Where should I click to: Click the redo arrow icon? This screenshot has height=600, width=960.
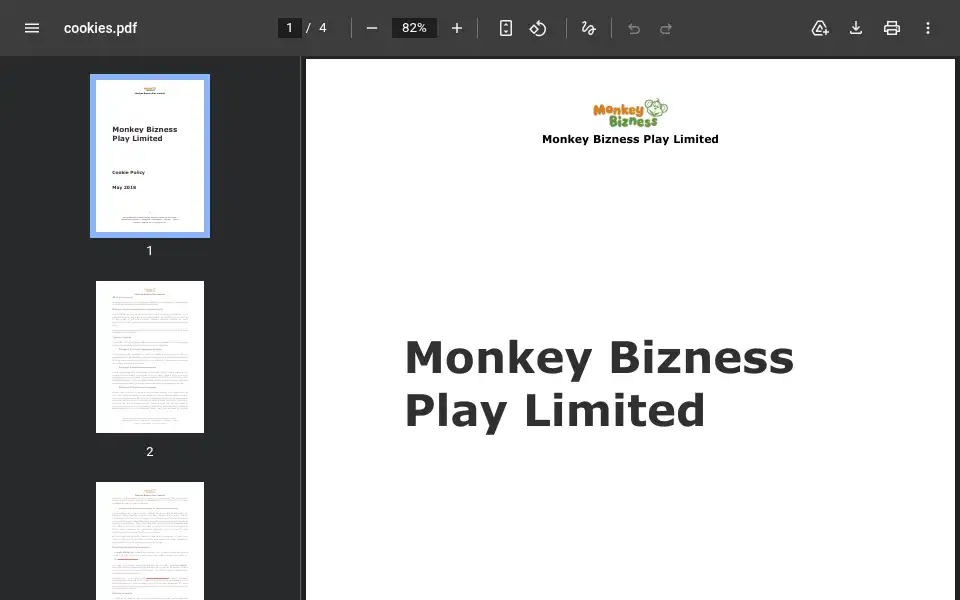[666, 28]
